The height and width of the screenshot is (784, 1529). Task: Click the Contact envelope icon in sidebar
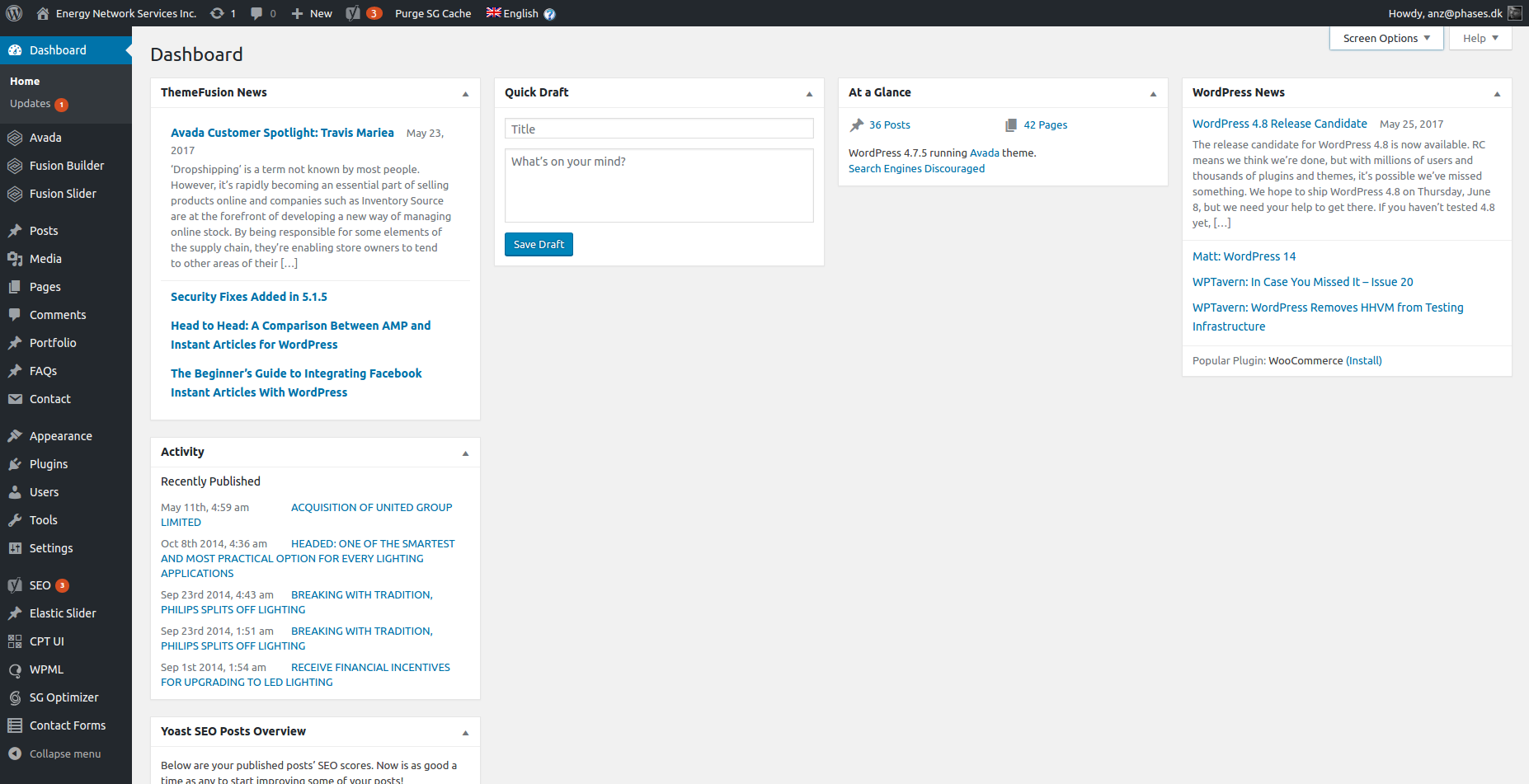[15, 399]
